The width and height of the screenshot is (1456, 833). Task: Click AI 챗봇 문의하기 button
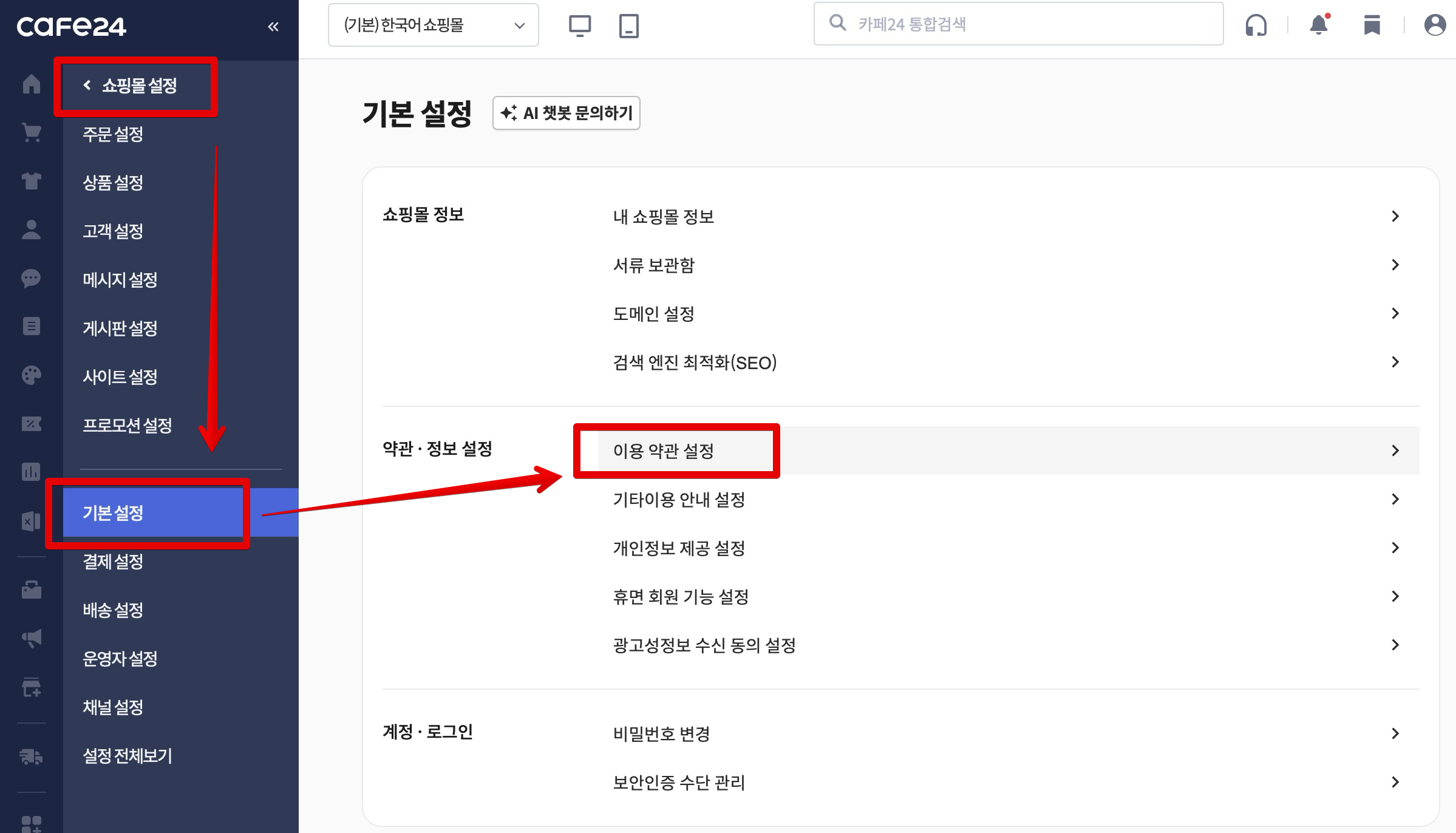pos(566,113)
